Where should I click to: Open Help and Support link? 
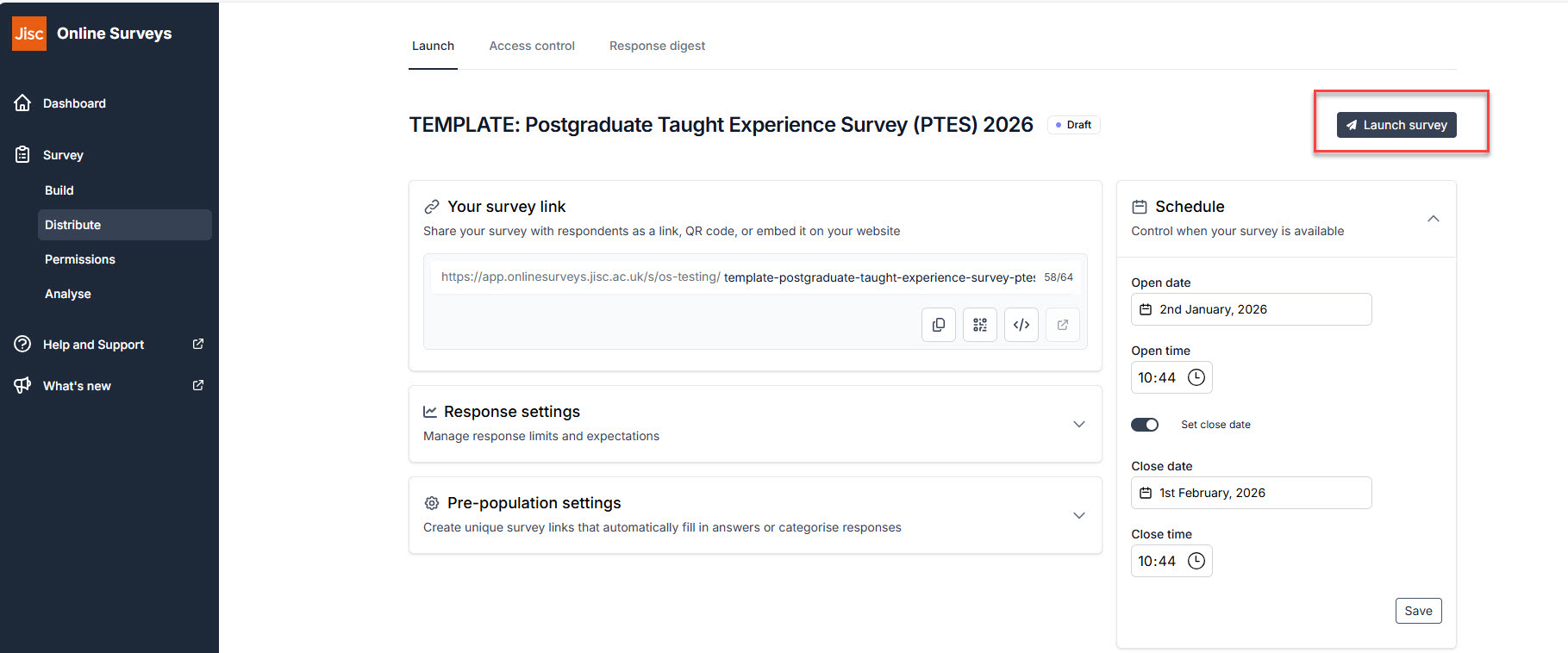pos(93,345)
